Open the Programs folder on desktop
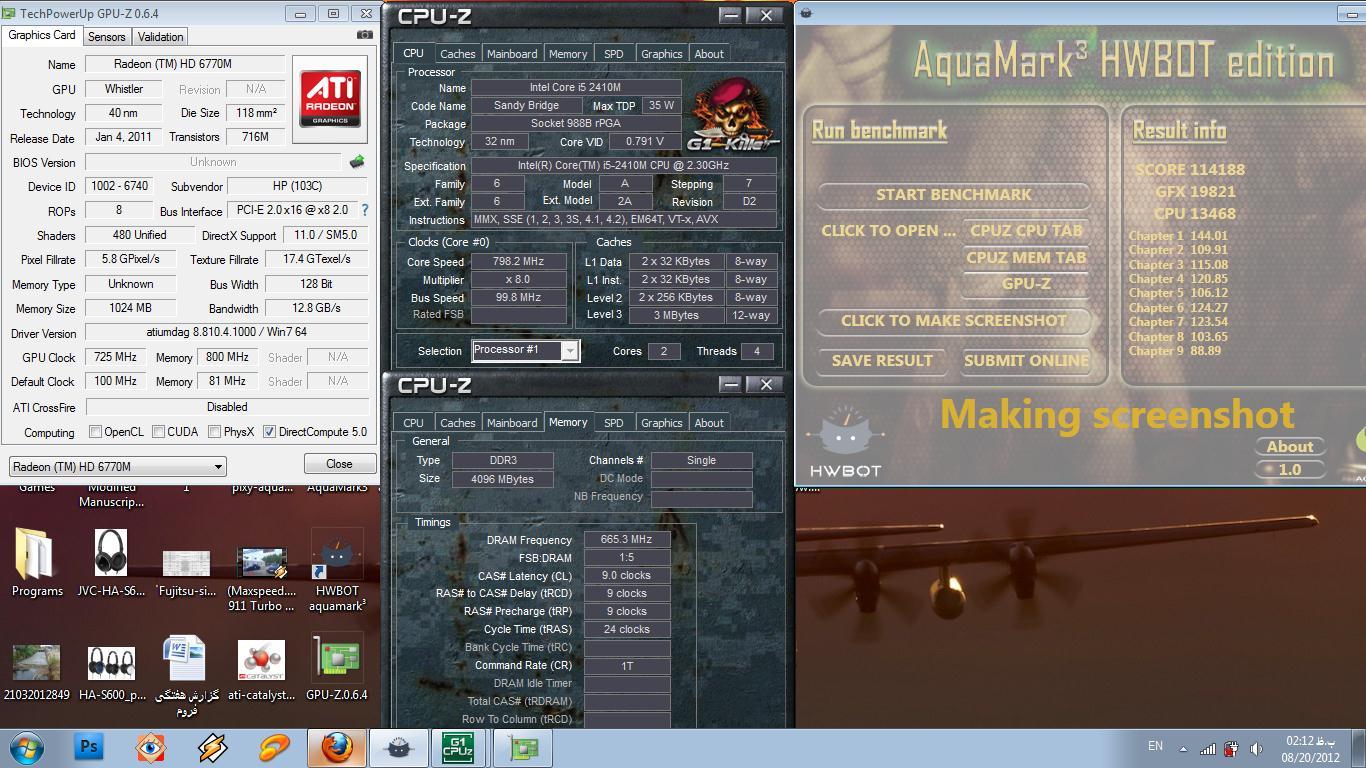 37,562
